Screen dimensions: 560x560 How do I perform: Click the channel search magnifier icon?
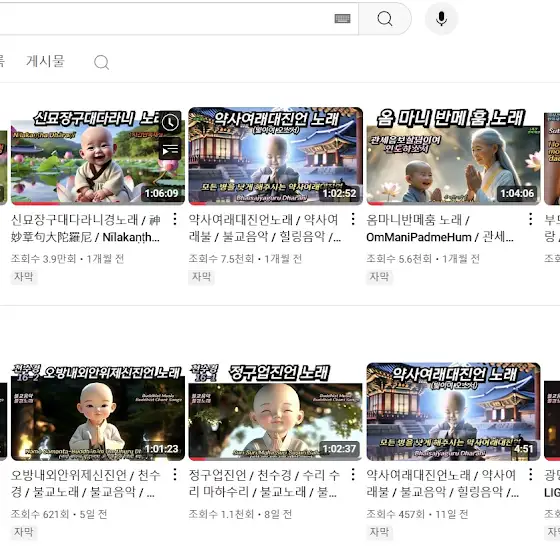point(101,62)
